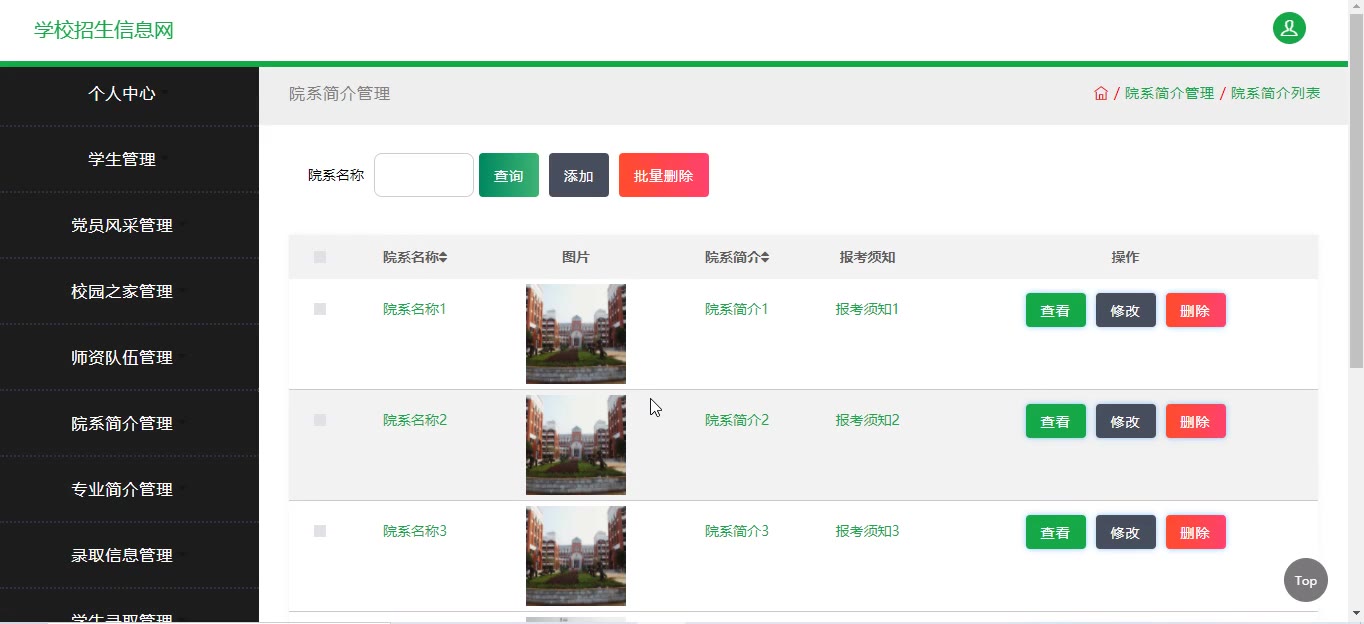This screenshot has width=1364, height=624.
Task: Edit 院系名称2 with 修改 button
Action: coord(1126,421)
